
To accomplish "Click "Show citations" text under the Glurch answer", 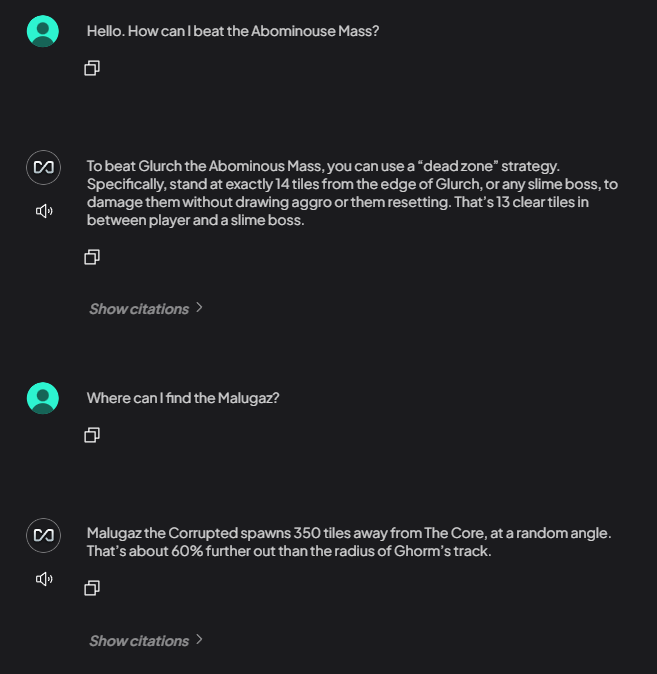I will [x=139, y=309].
